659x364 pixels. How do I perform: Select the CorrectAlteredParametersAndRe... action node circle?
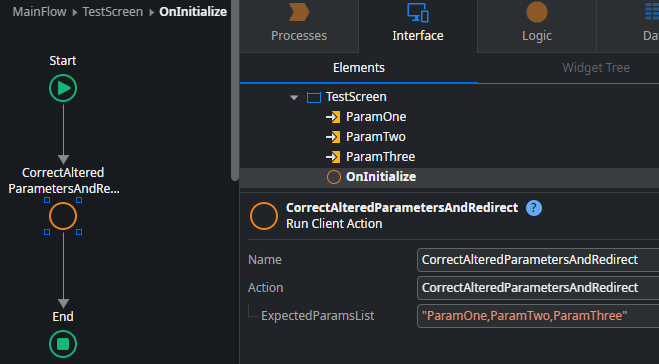tap(63, 216)
